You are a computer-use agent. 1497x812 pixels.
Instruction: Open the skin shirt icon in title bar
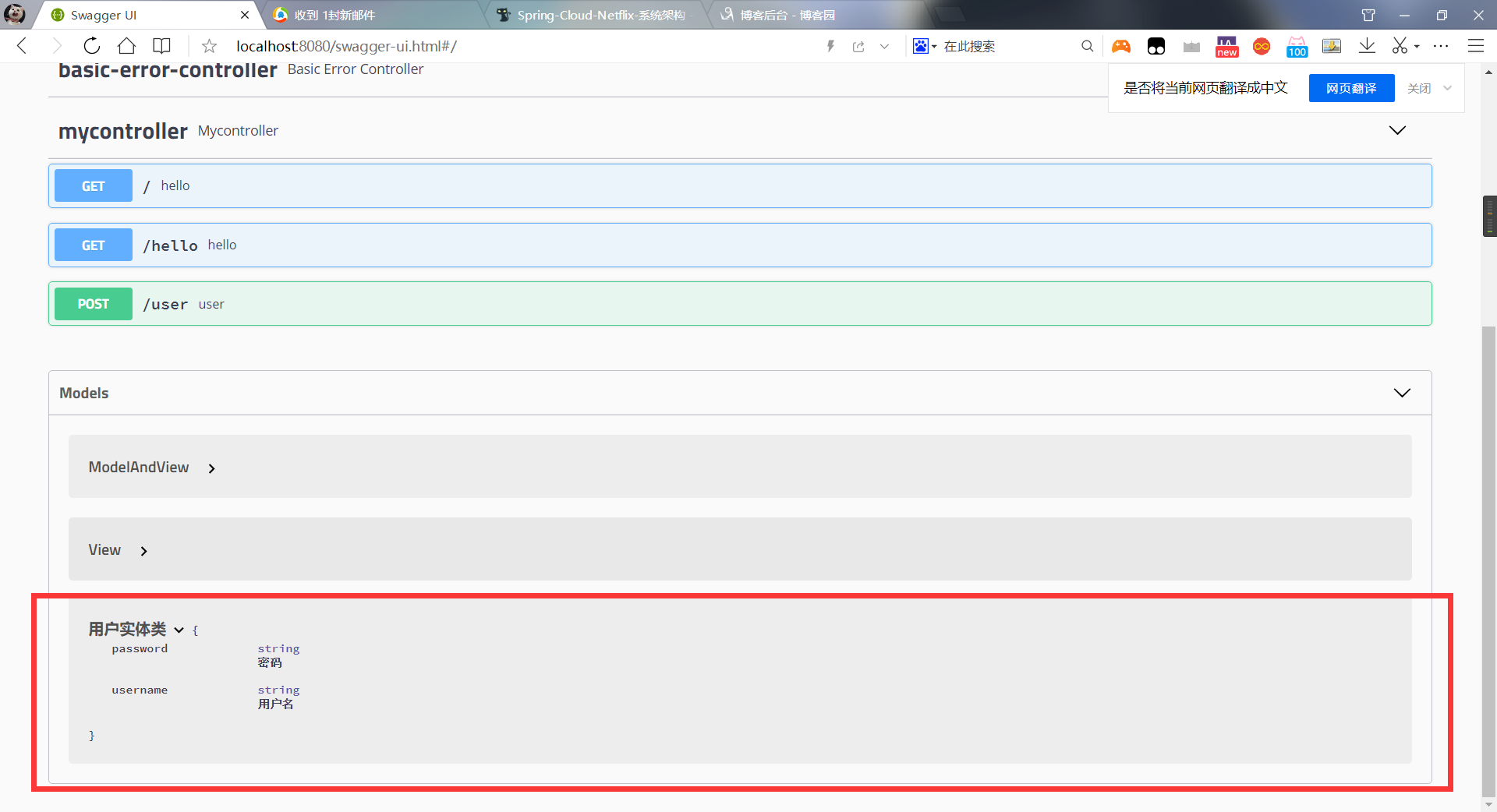(x=1368, y=15)
